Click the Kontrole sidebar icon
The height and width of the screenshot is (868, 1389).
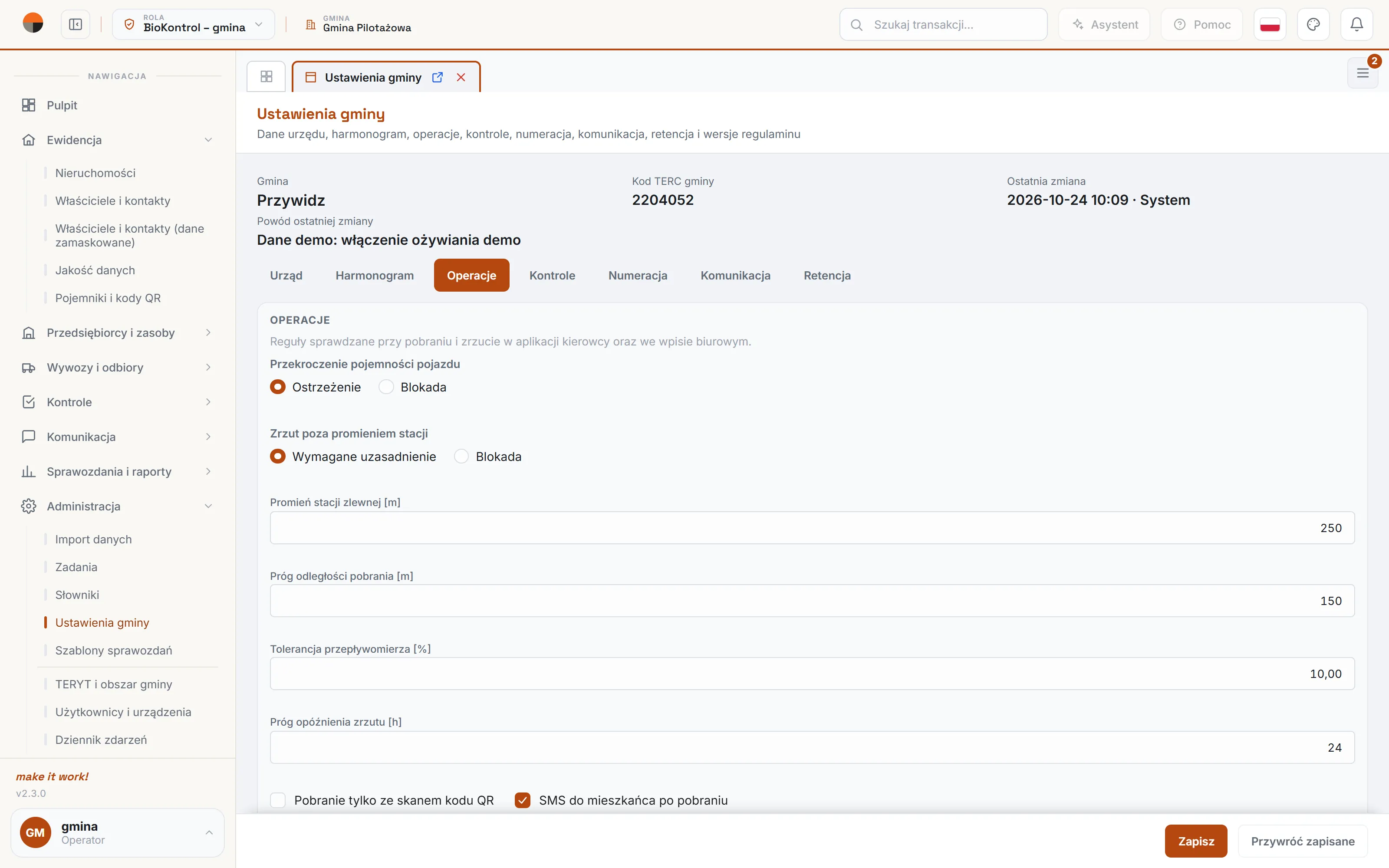[29, 402]
